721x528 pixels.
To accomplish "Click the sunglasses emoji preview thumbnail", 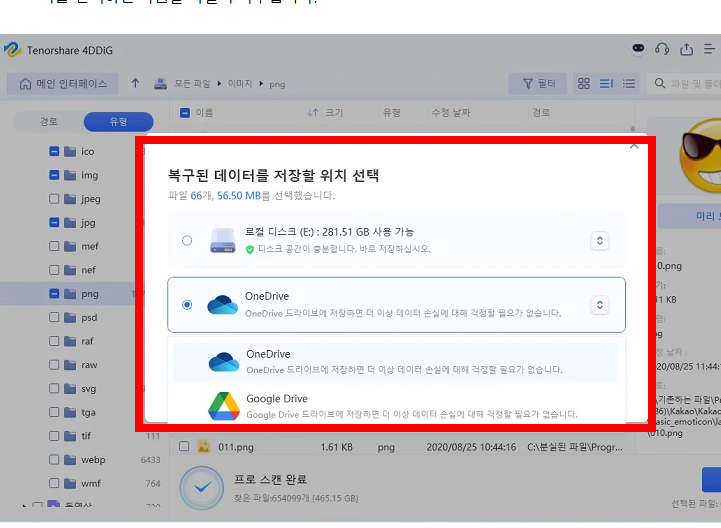I will pyautogui.click(x=700, y=155).
